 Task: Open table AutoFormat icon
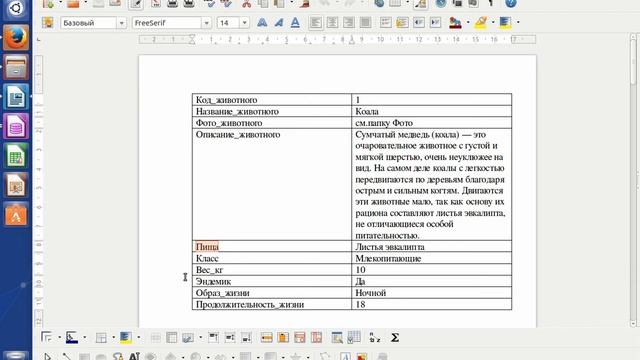[x=337, y=338]
